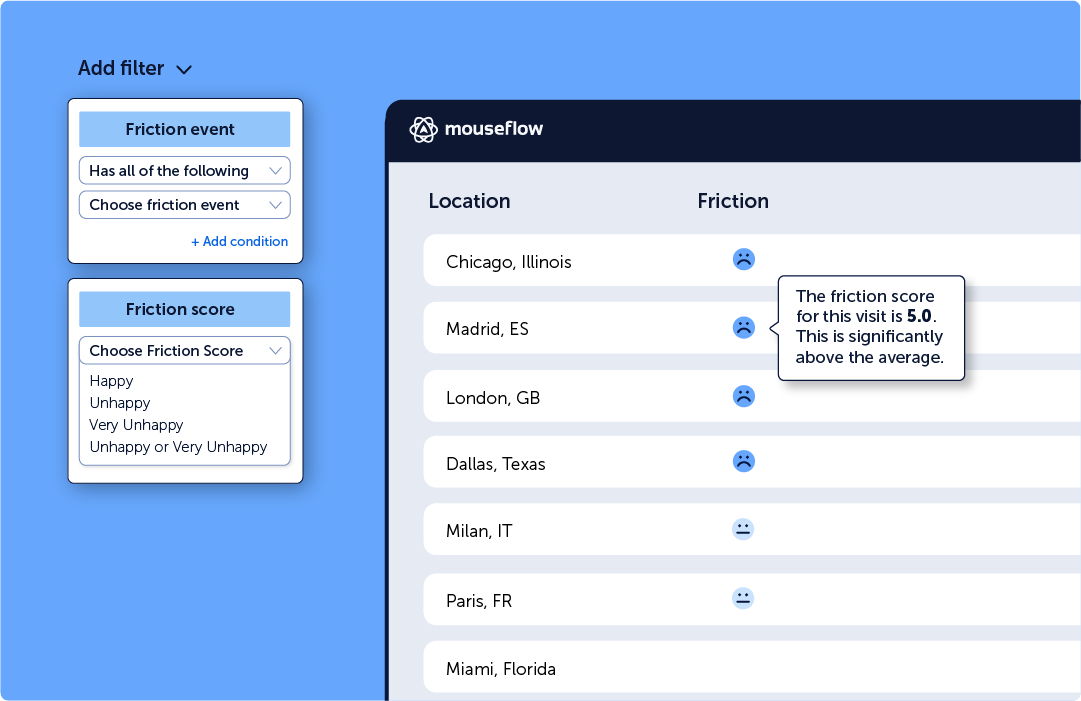1081x701 pixels.
Task: Choose 'Very Unhappy' friction score option
Action: coord(136,425)
